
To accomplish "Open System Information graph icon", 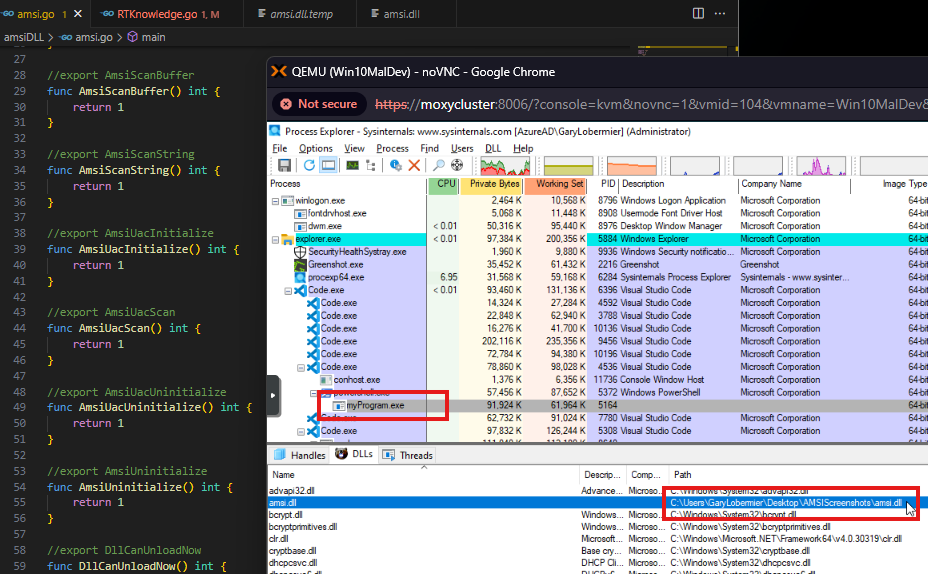I will tap(353, 165).
